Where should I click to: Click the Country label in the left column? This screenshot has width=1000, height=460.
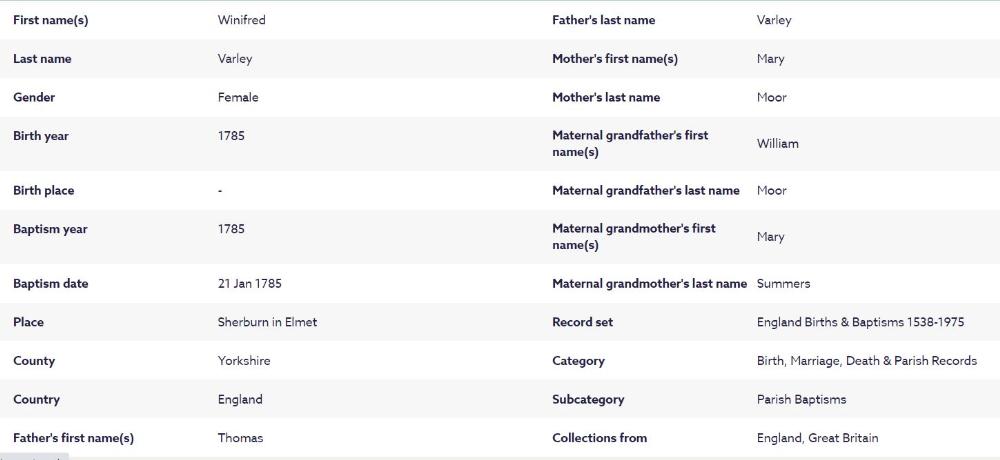(37, 399)
